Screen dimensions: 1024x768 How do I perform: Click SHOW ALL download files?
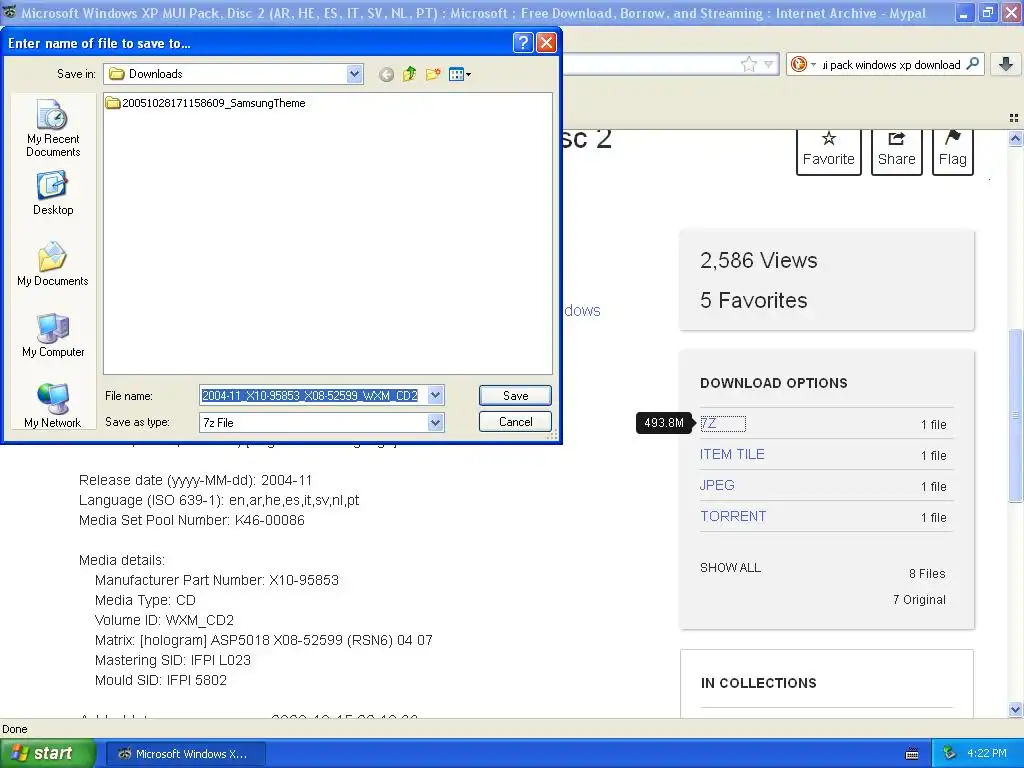[730, 568]
